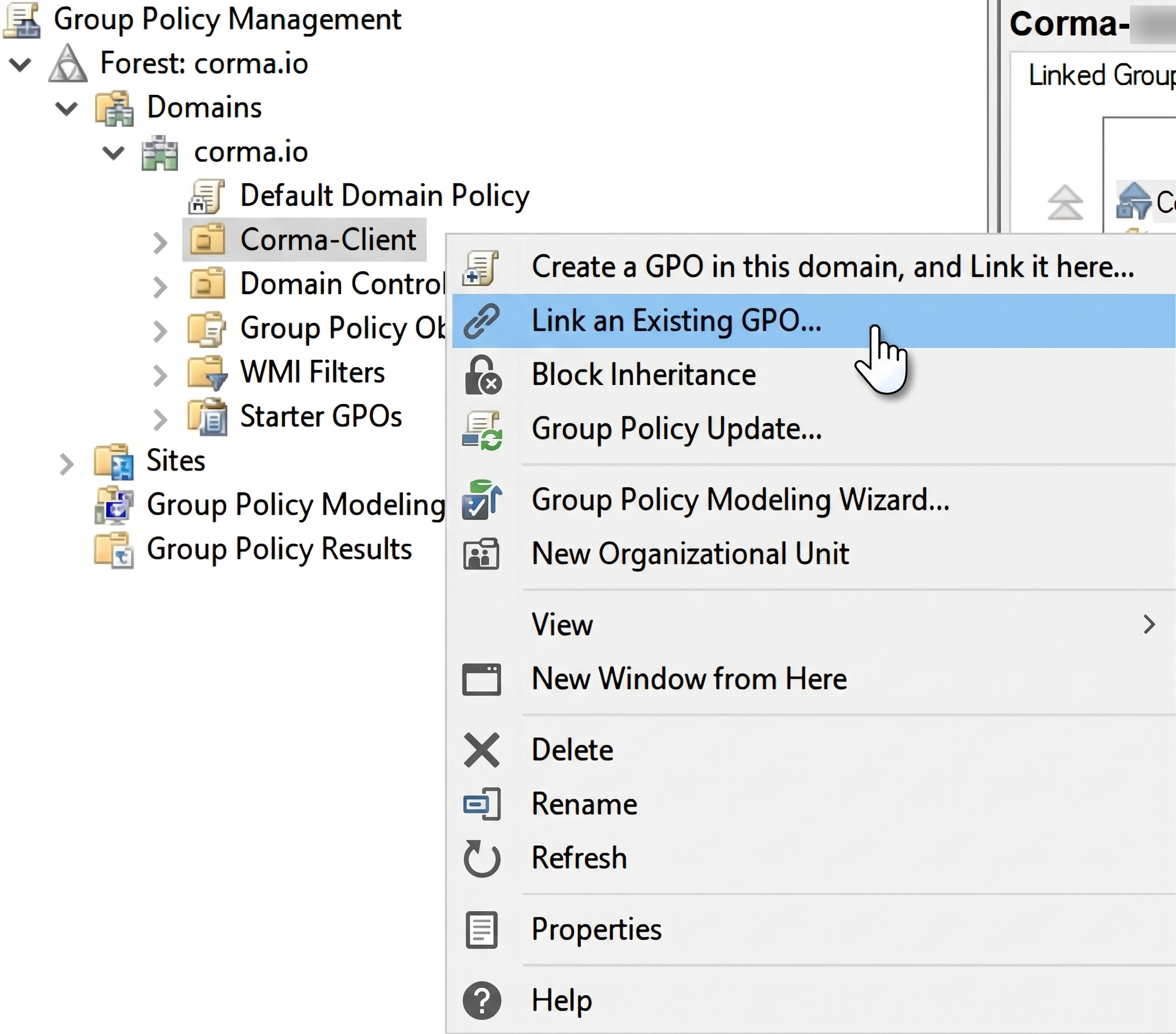
Task: Click the Starter GPOs folder icon
Action: (207, 417)
